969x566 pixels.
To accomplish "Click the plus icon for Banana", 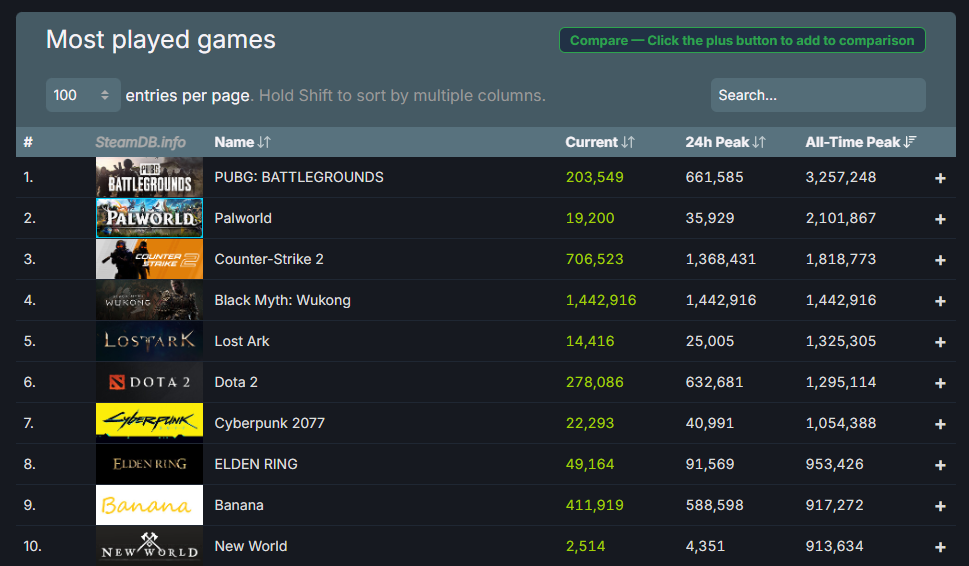I will [940, 506].
